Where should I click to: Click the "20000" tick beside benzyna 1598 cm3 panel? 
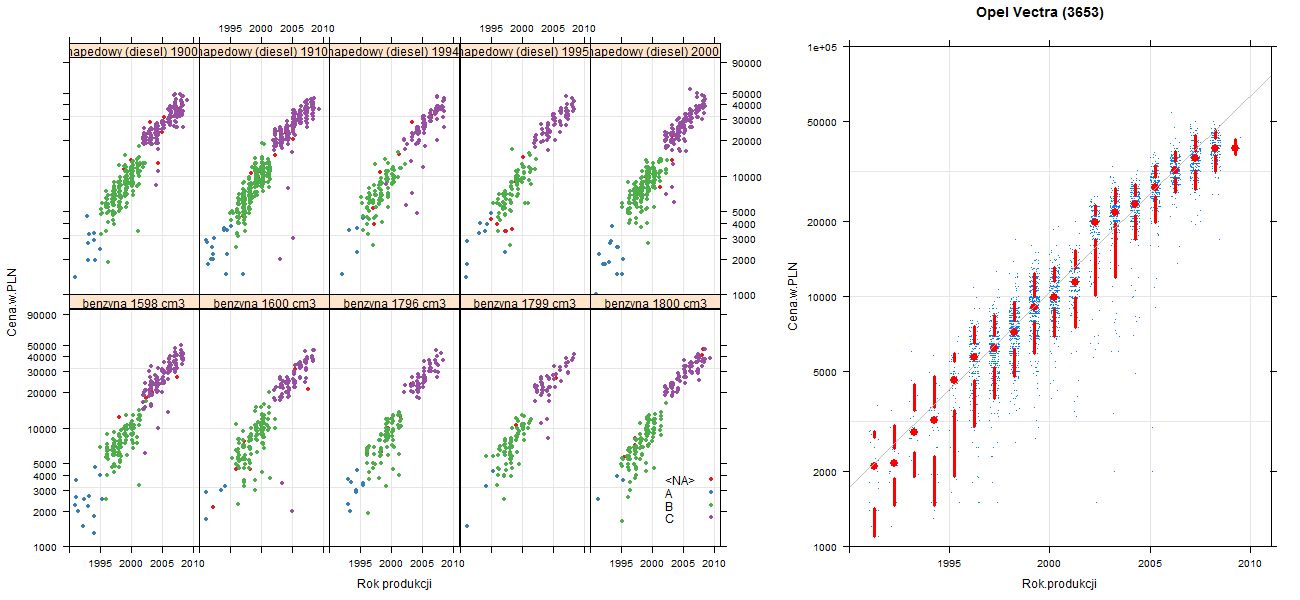(x=42, y=393)
